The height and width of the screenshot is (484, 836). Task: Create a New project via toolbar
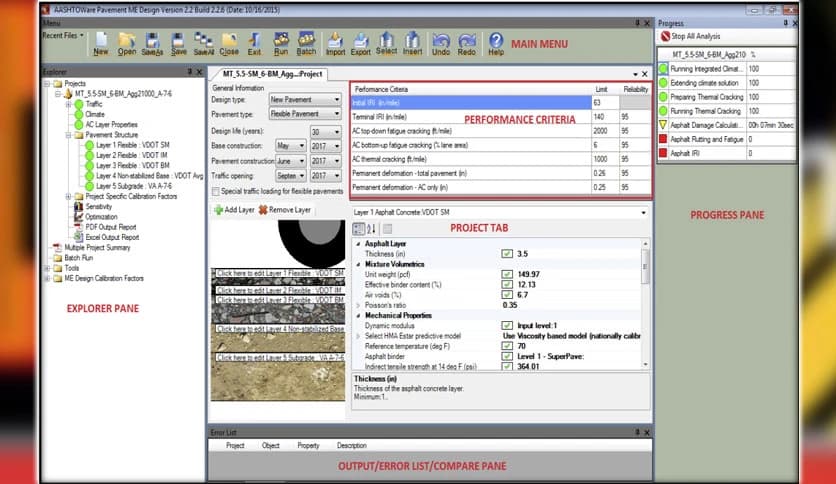101,41
